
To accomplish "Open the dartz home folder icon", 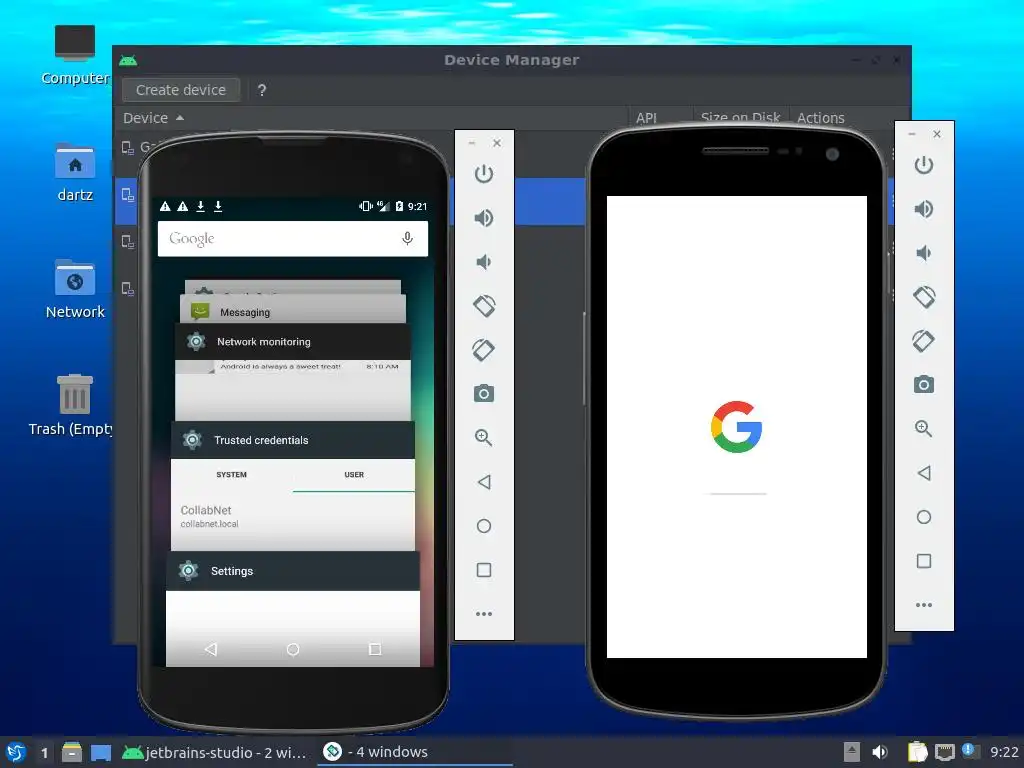I will tap(75, 172).
